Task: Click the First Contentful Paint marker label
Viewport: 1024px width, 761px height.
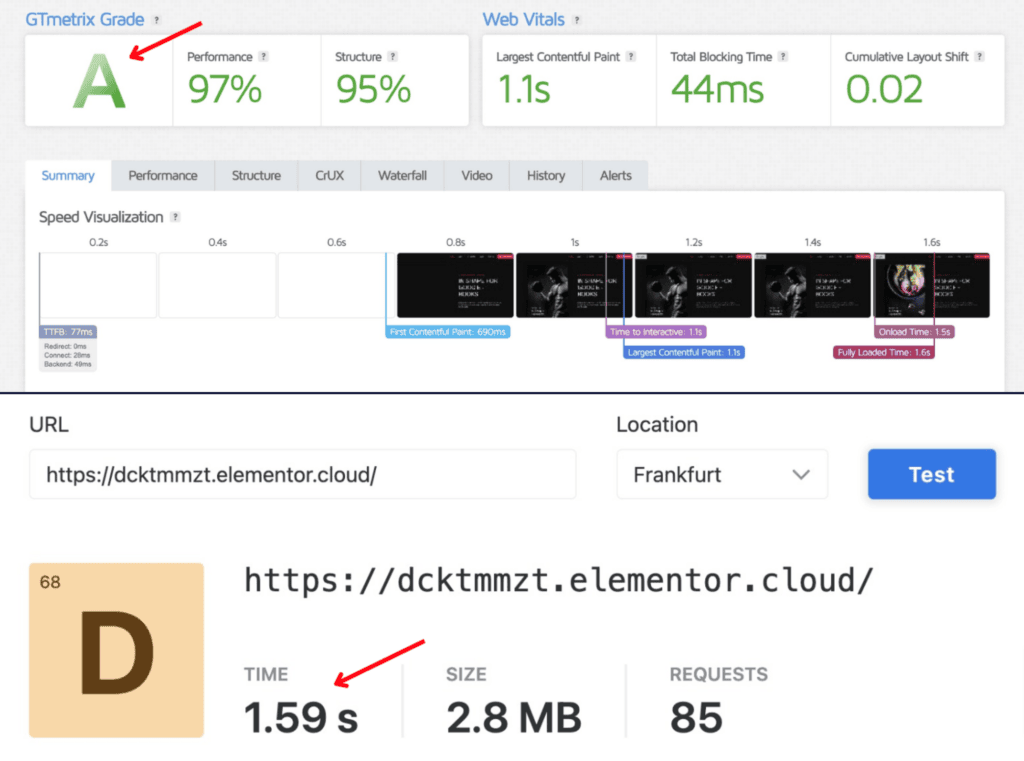Action: click(x=448, y=331)
